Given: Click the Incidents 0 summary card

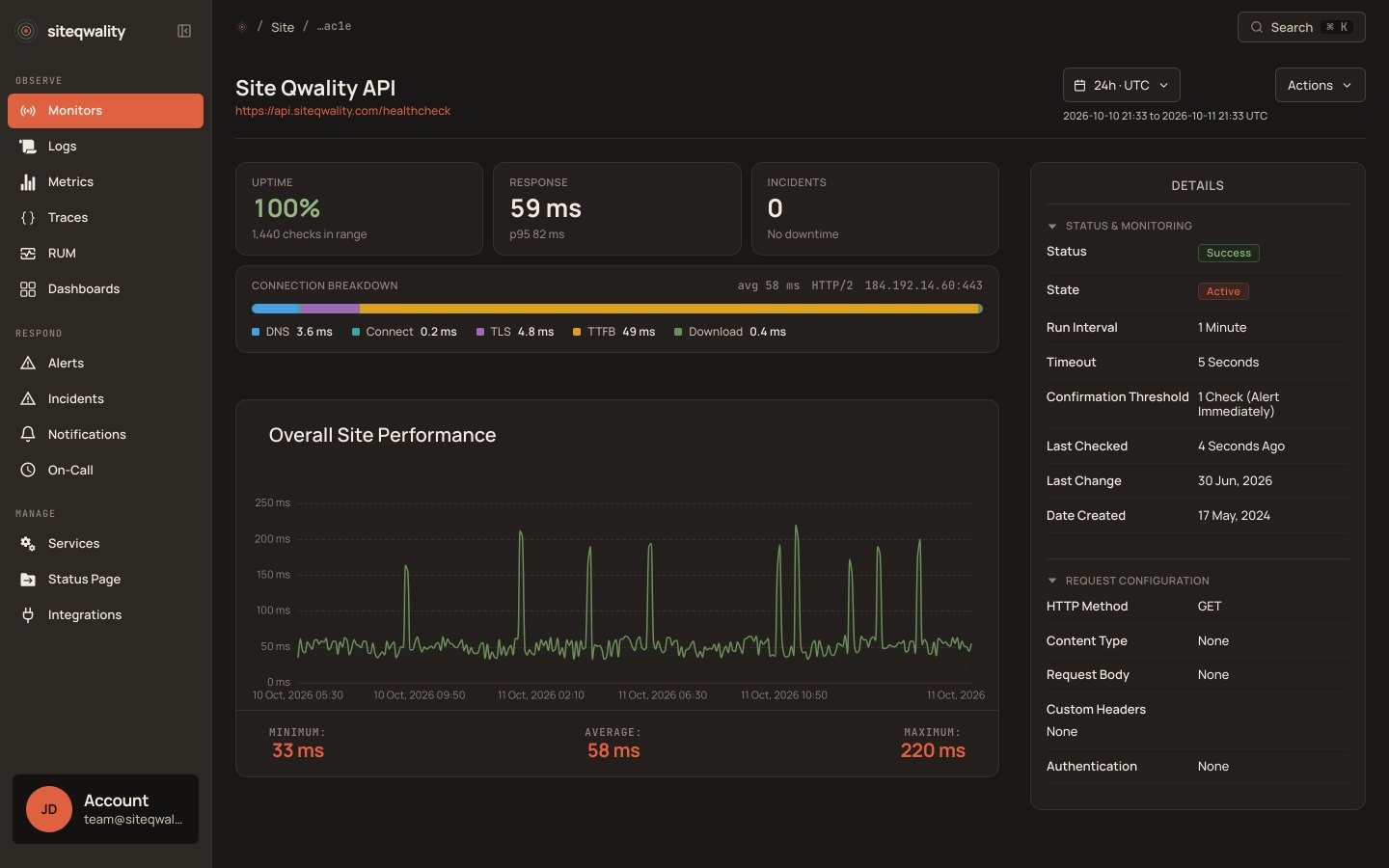Looking at the screenshot, I should click(x=875, y=208).
